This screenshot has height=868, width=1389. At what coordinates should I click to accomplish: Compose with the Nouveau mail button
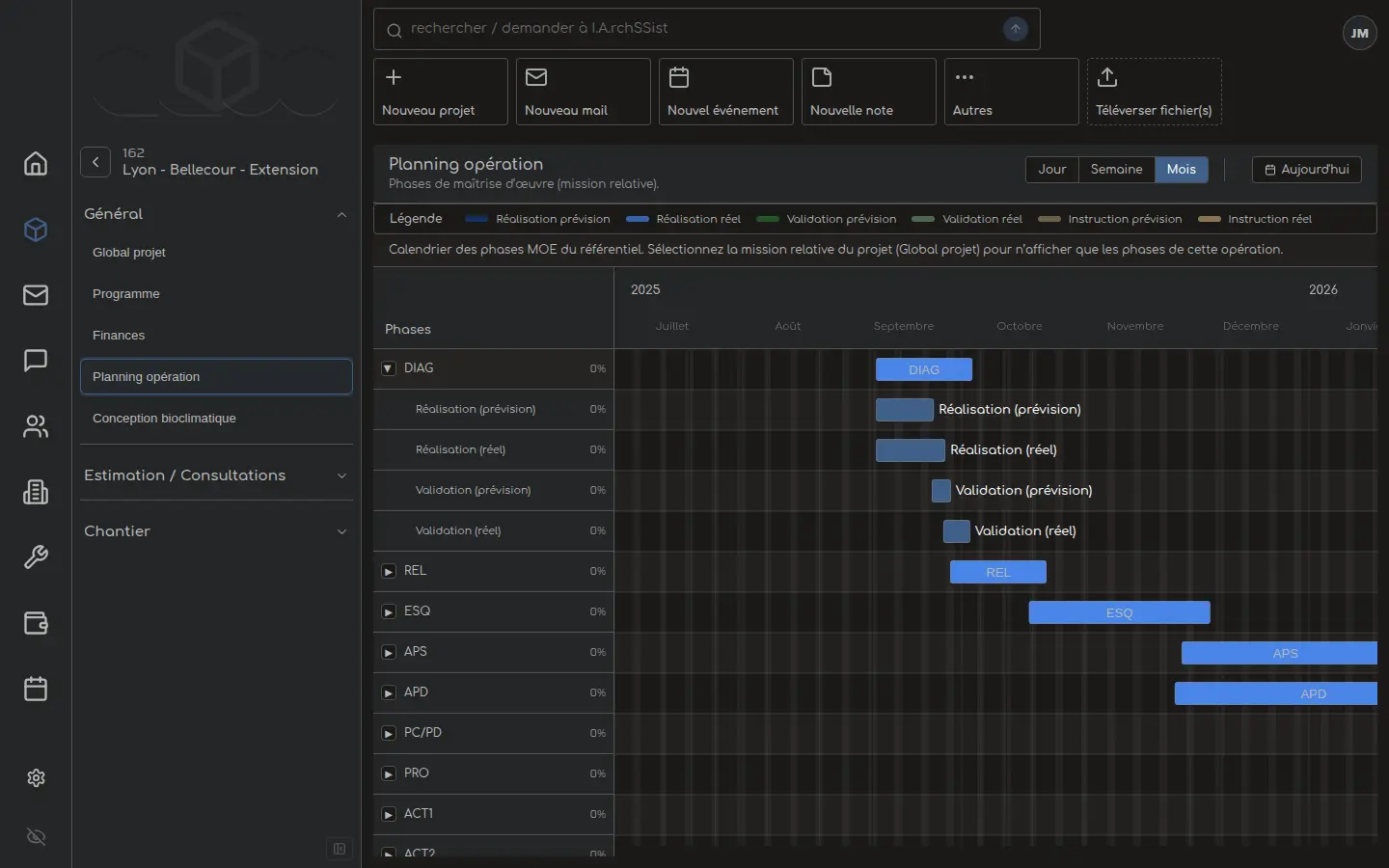point(584,92)
